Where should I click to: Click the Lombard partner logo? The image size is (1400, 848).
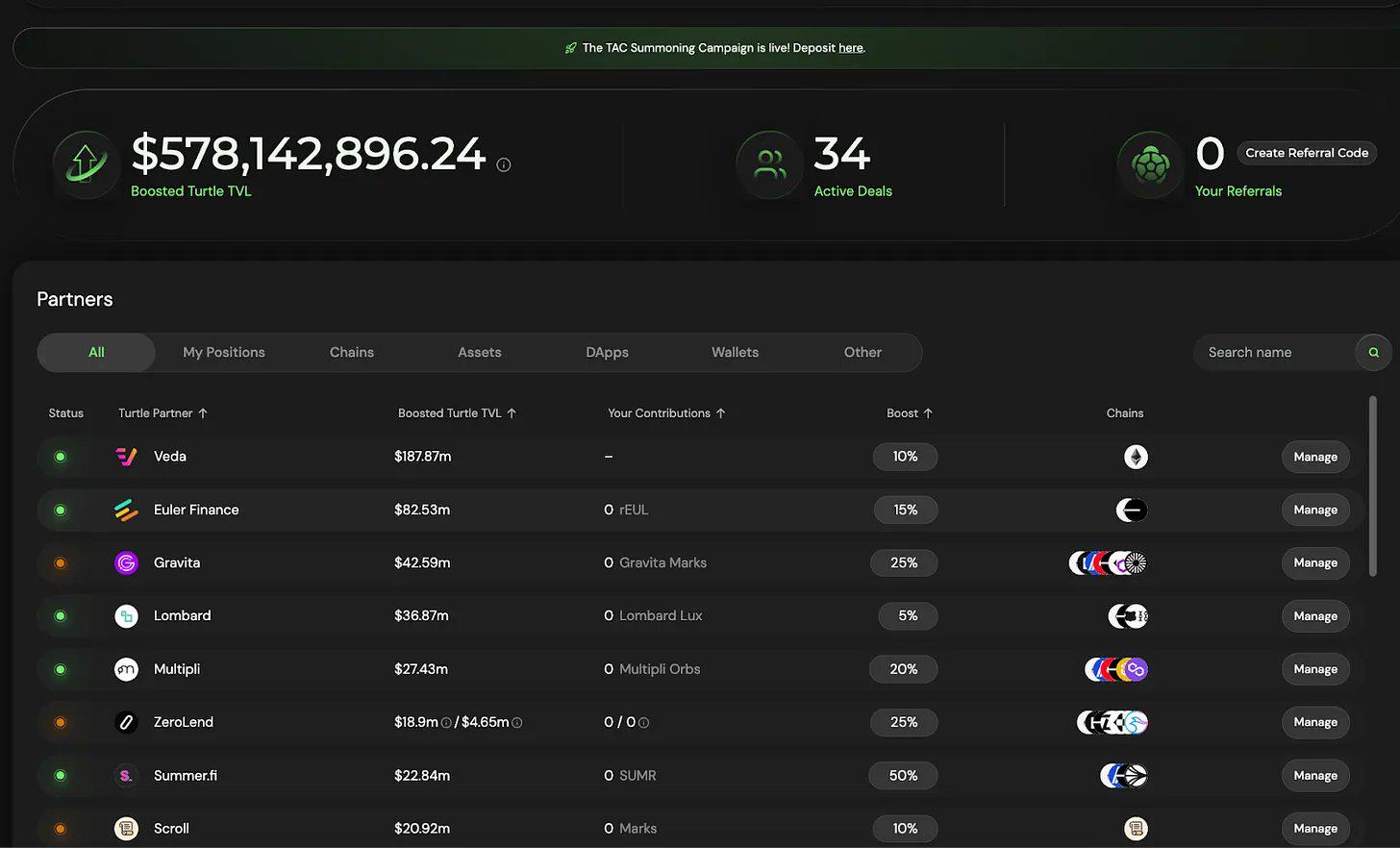(126, 616)
